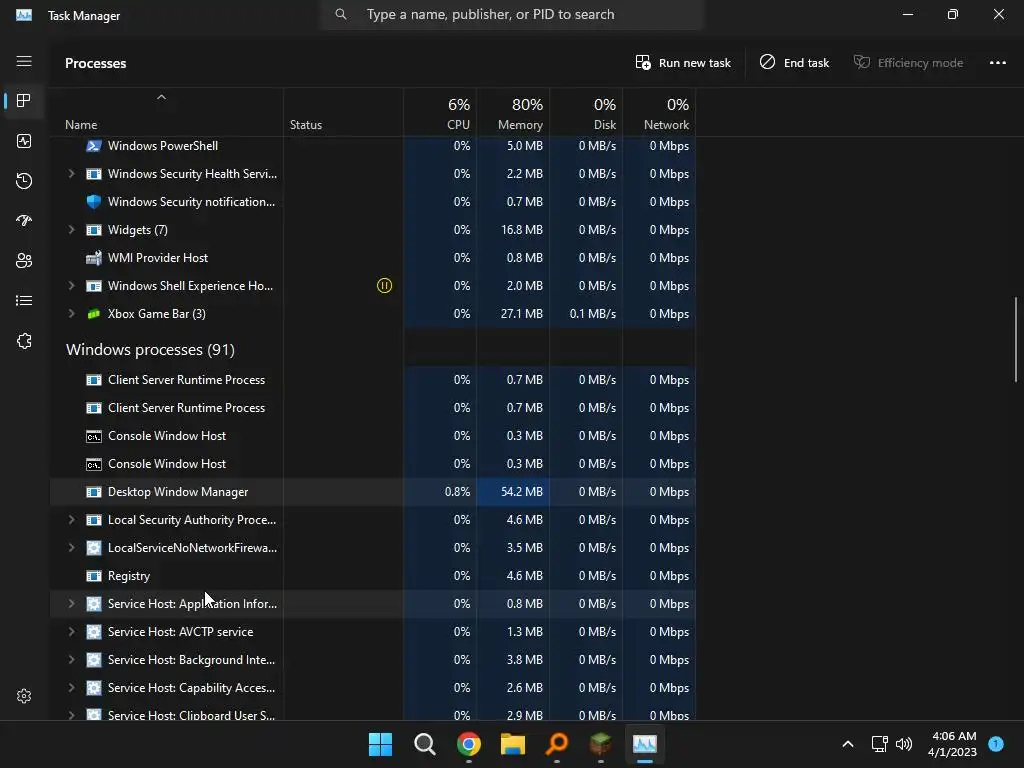
Task: Click the Task Manager title bar icon
Action: pos(24,15)
